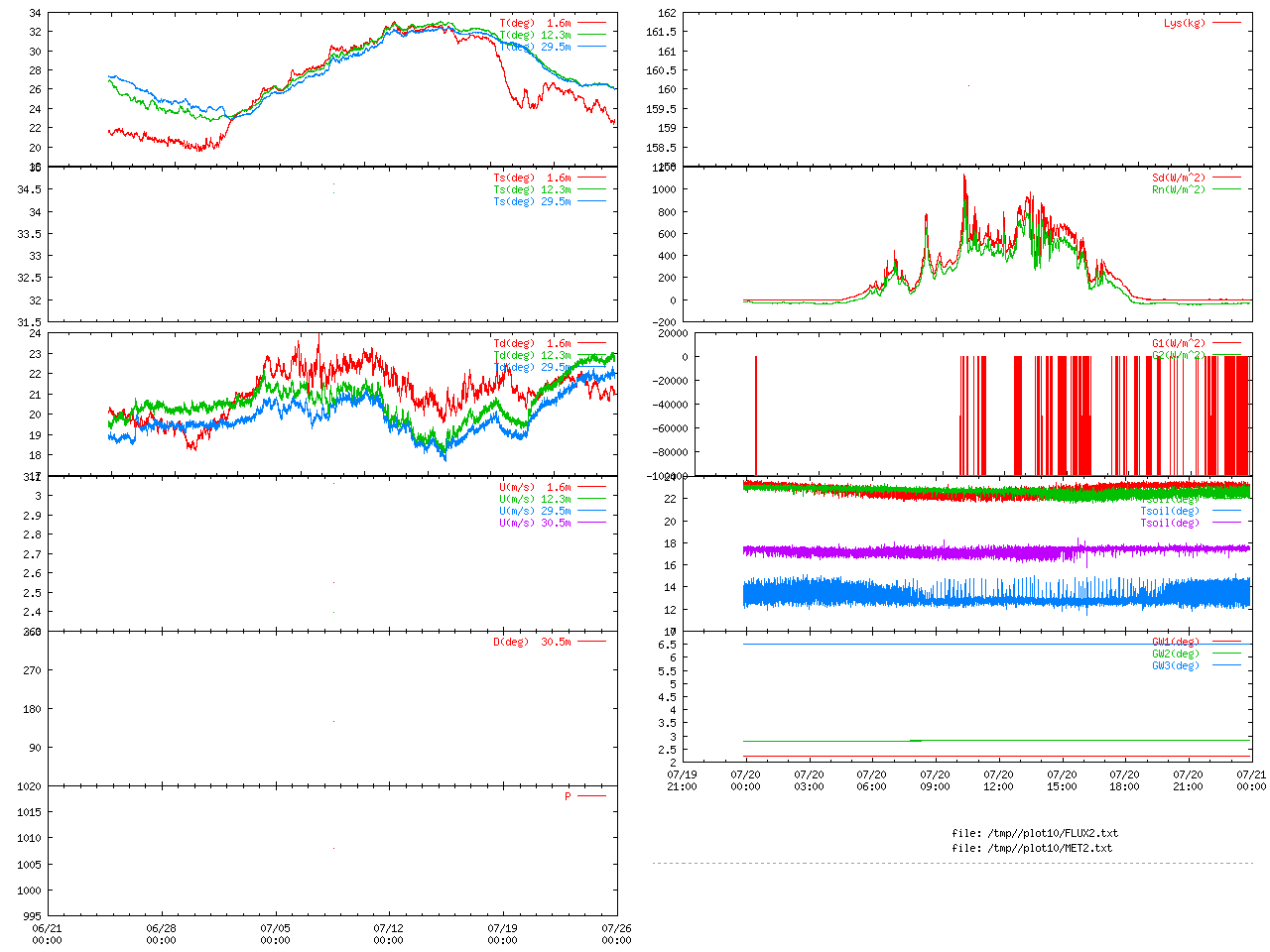Pick the 'U(m/s) 29.5m' legend text
1270x952 pixels.
tap(535, 511)
